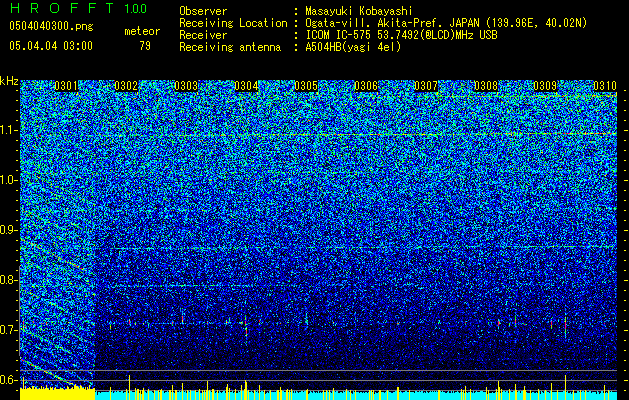Click the version number 1.0.0
Viewport: 629px width, 400px height.
(135, 8)
